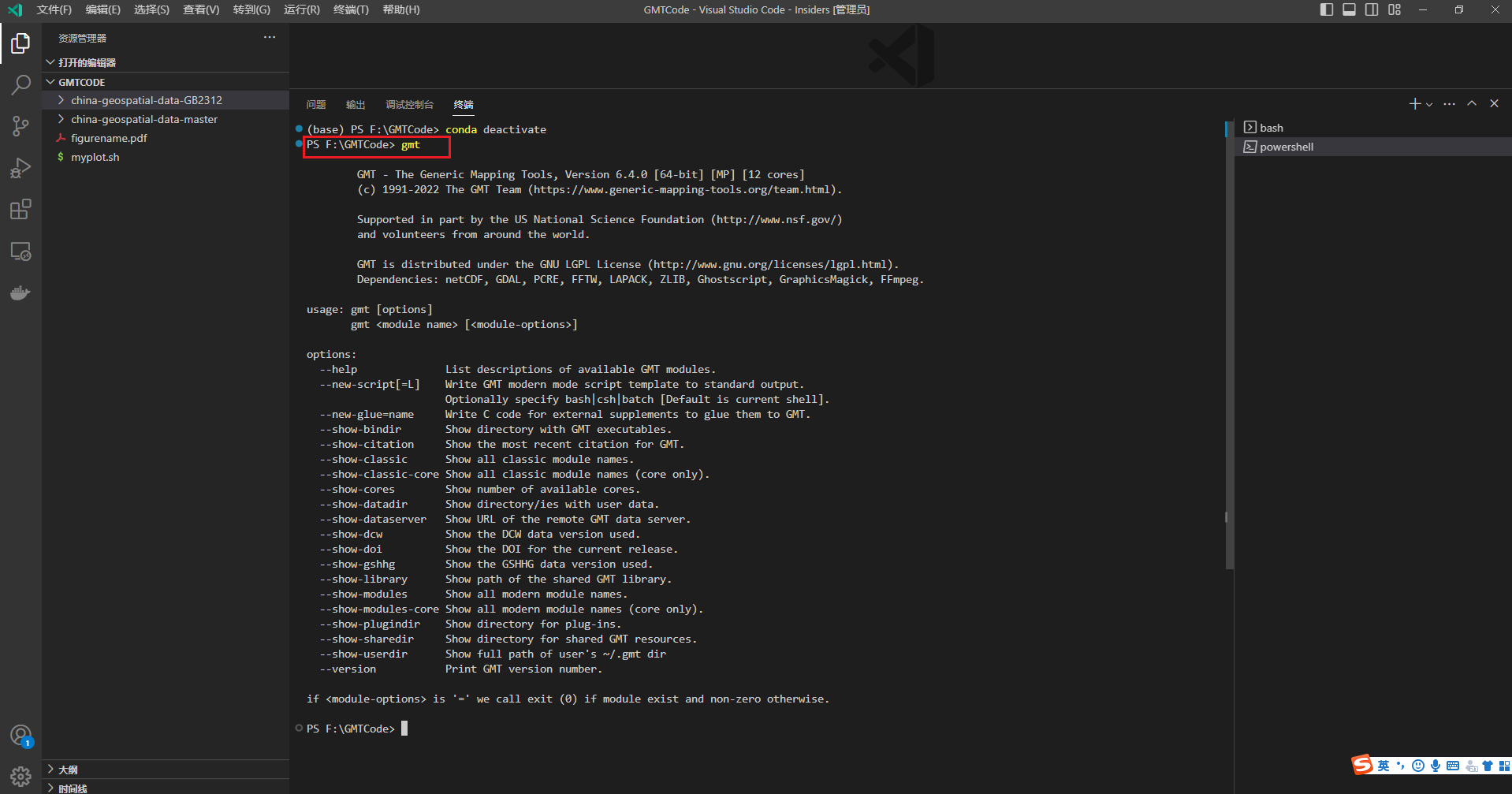Toggle the primary side bar visibility
Viewport: 1512px width, 794px height.
1327,9
